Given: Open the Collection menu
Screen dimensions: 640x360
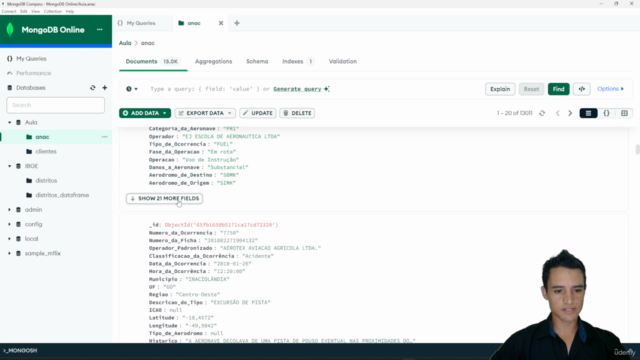Looking at the screenshot, I should point(53,11).
